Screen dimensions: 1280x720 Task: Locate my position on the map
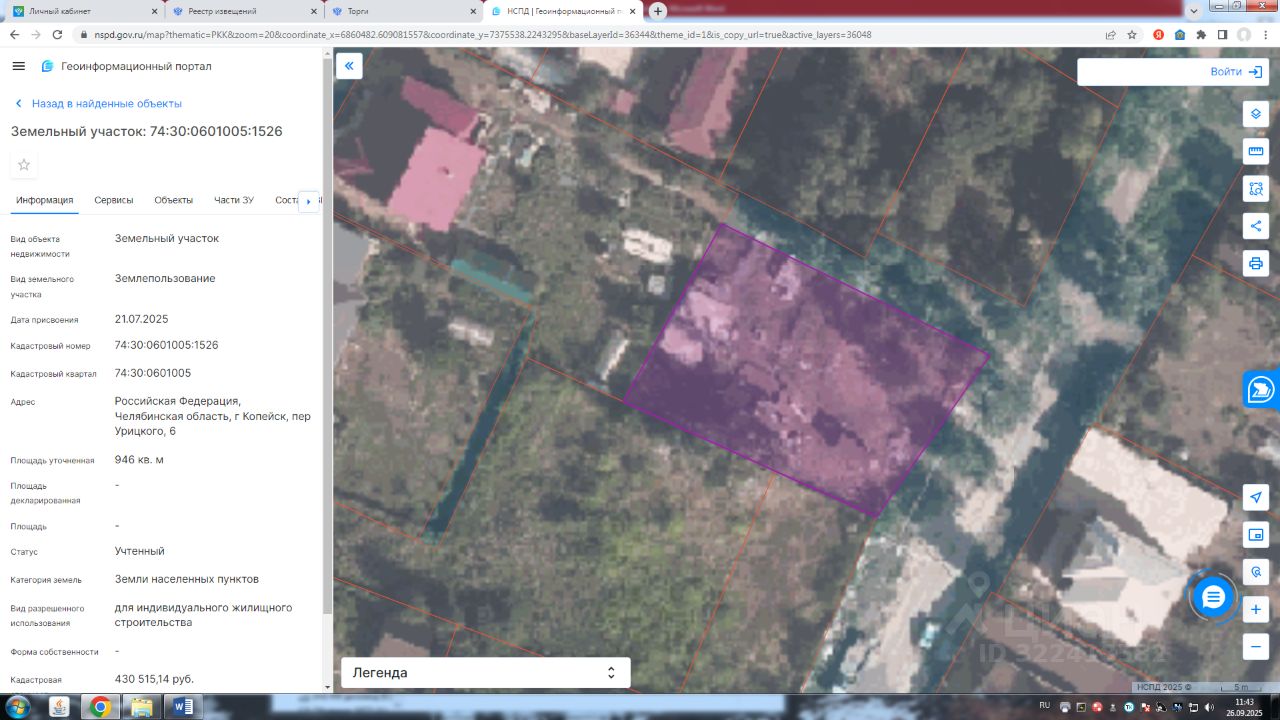(x=1256, y=497)
